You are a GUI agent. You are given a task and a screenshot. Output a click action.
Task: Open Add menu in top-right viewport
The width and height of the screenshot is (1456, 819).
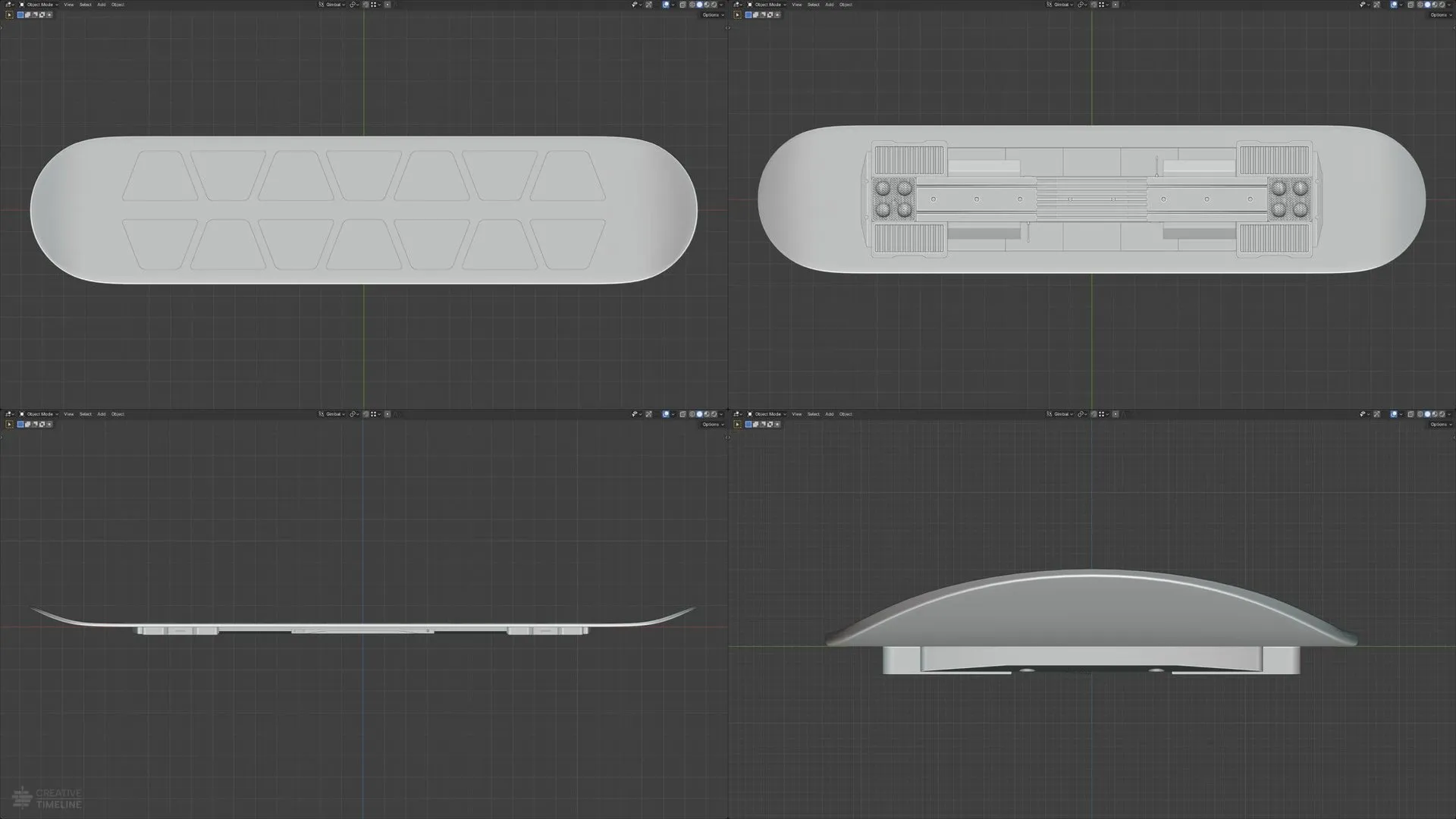tap(830, 5)
